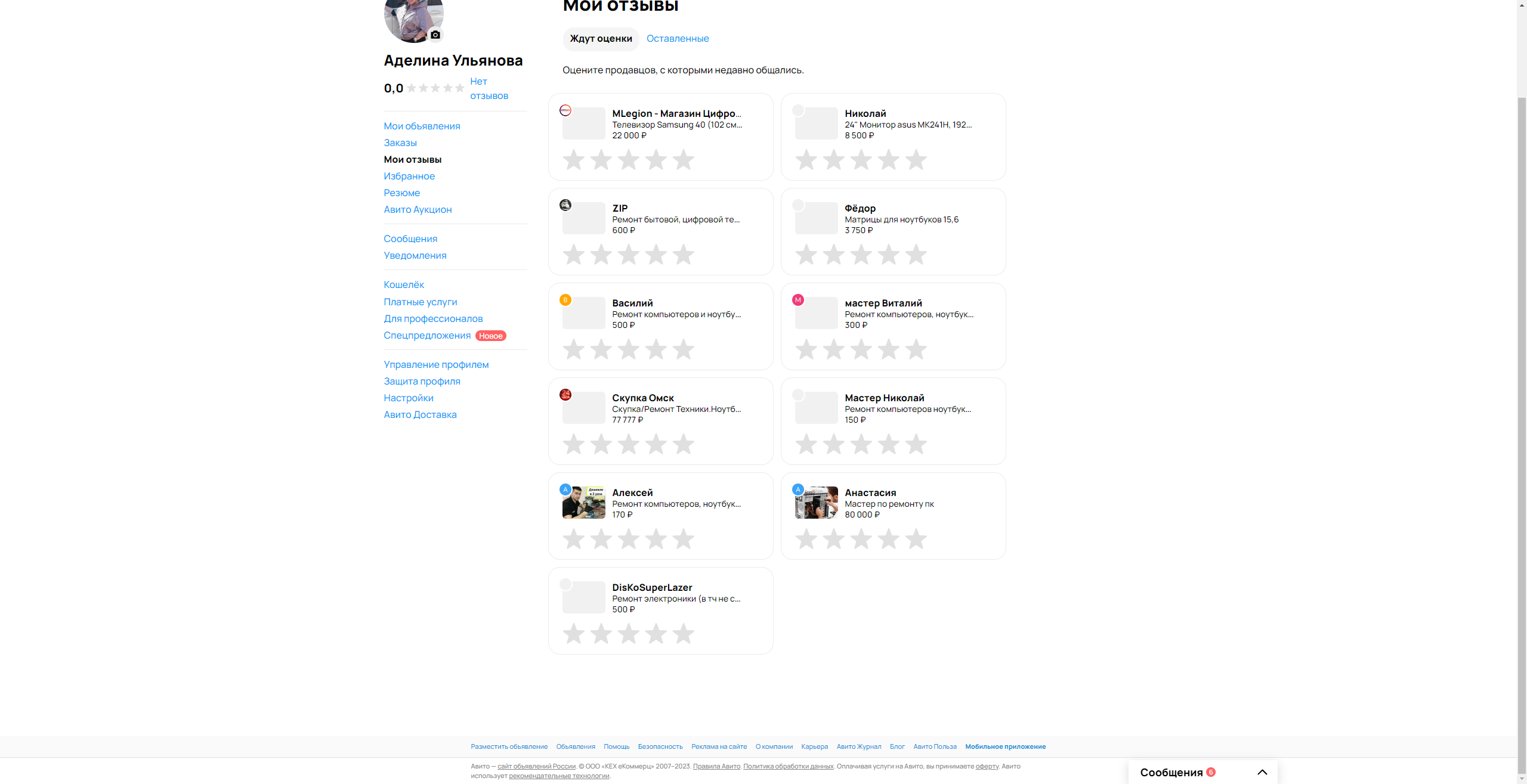Screen dimensions: 1527x784
Task: Give Николай a one-star rating
Action: coord(806,160)
